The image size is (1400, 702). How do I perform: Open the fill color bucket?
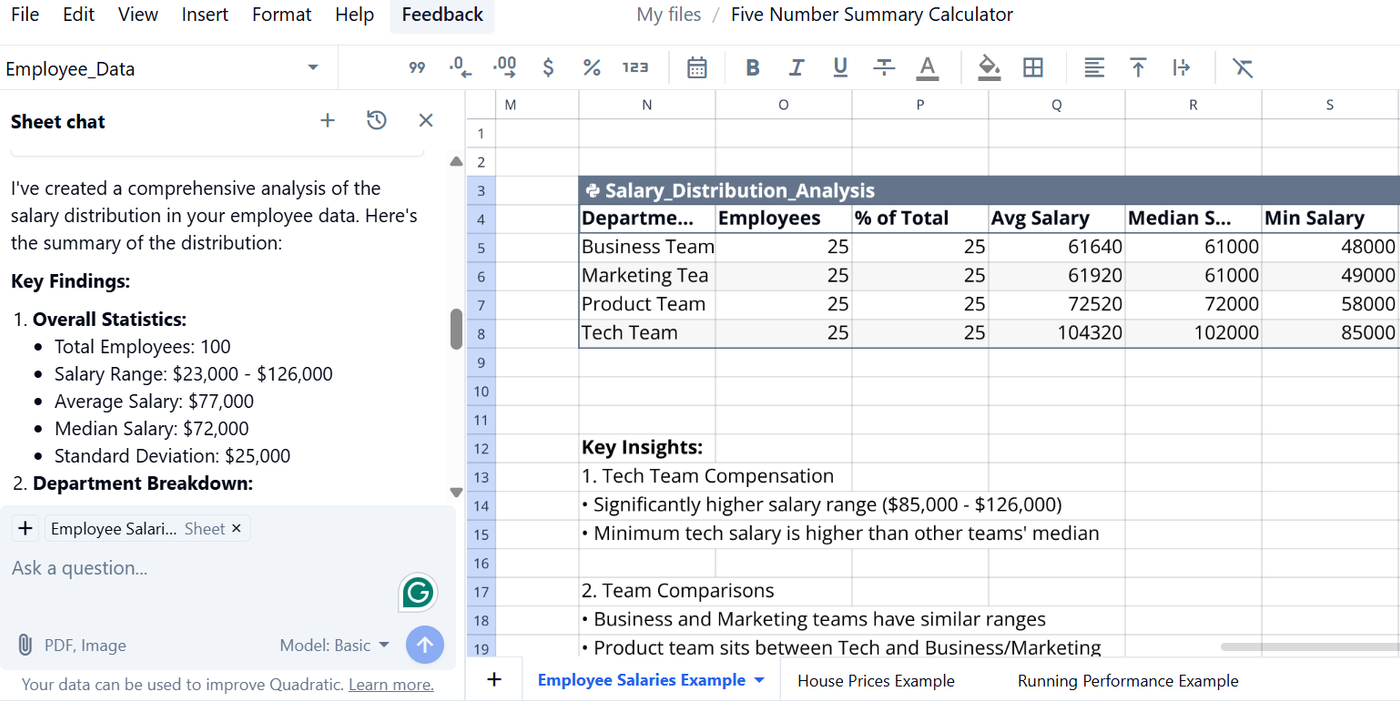[989, 68]
